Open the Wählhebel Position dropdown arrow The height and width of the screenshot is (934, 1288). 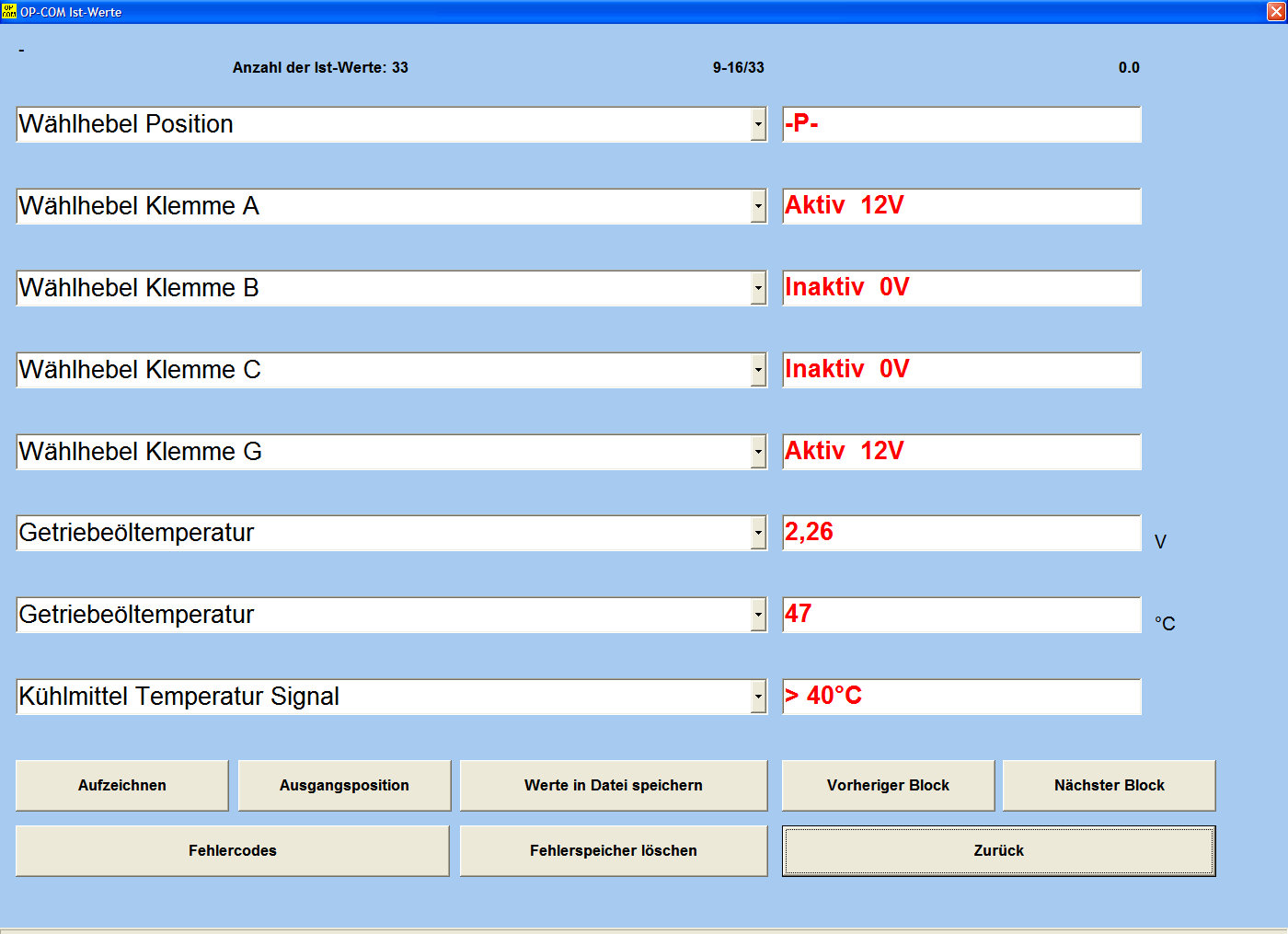tap(758, 124)
